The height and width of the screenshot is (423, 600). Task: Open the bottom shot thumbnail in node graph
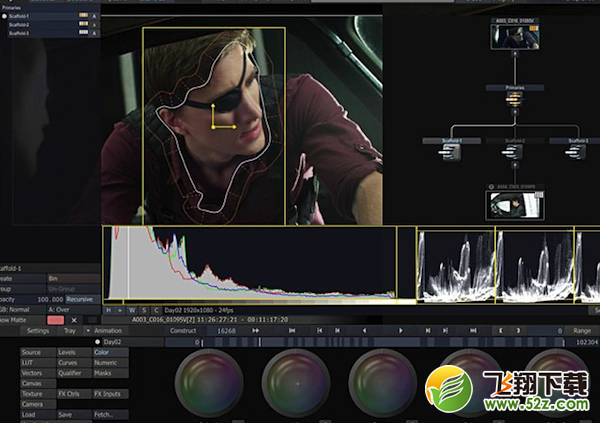515,205
